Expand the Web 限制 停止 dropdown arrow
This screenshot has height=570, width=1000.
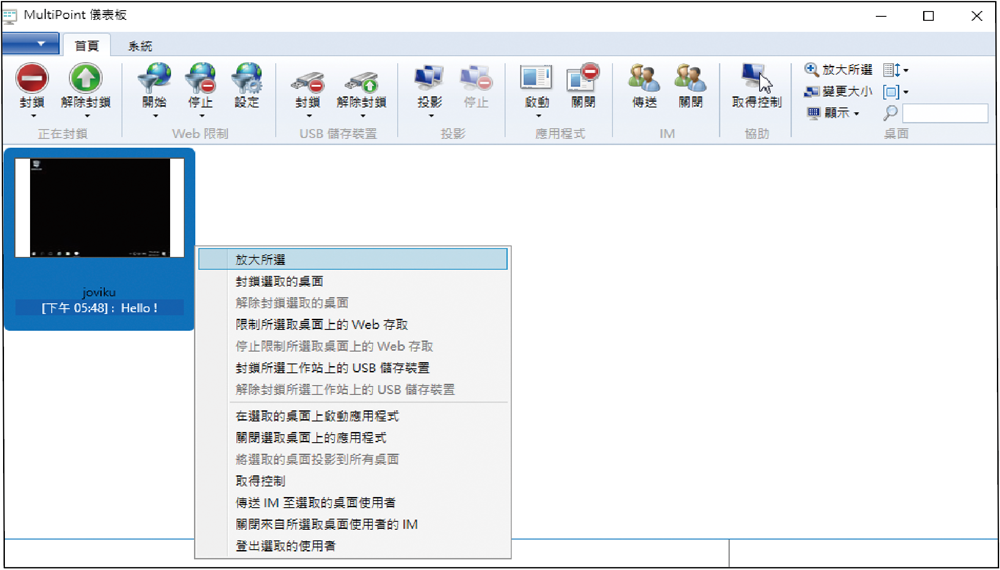[x=200, y=115]
